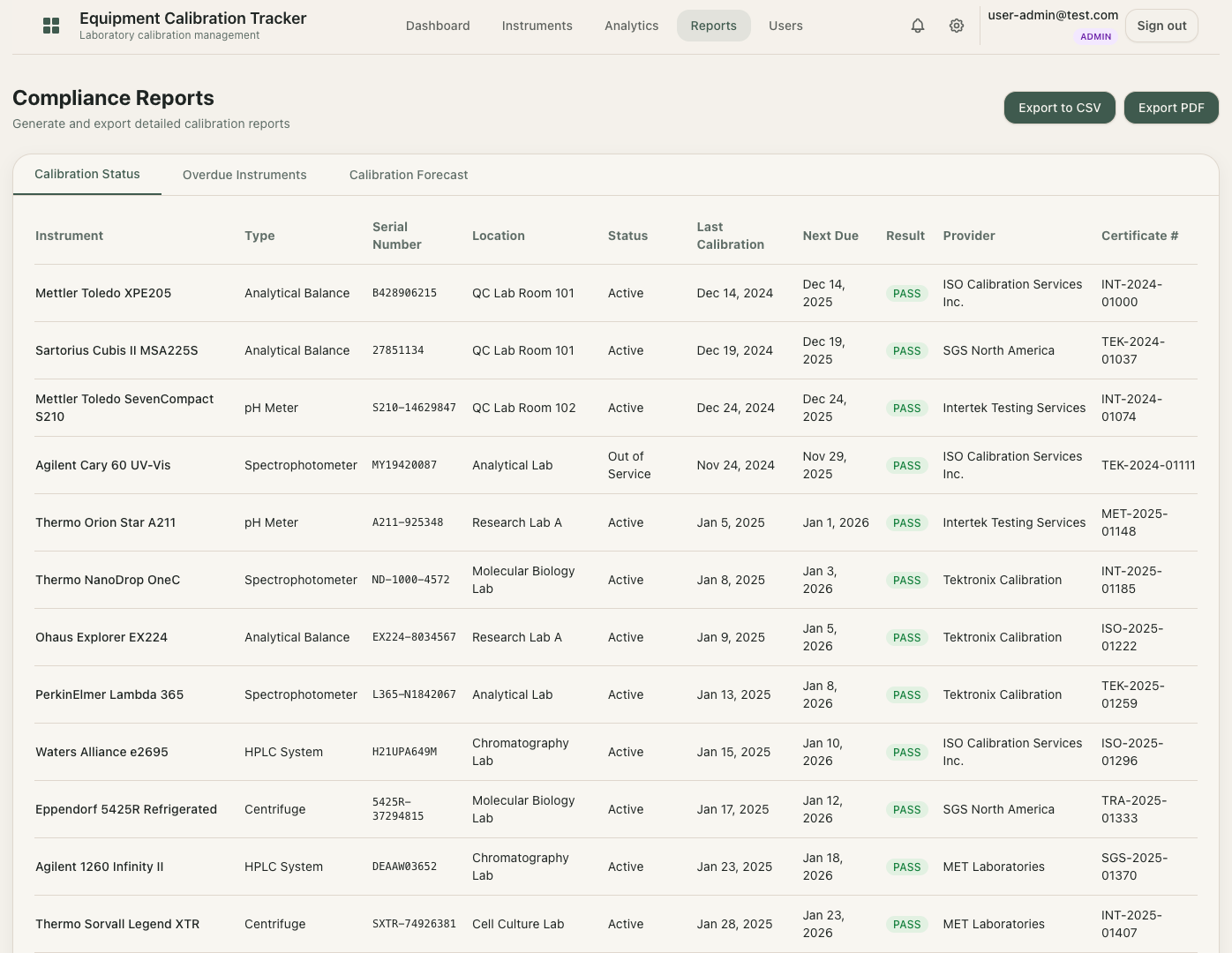
Task: Click the user-admin@test.com email text
Action: [1053, 14]
